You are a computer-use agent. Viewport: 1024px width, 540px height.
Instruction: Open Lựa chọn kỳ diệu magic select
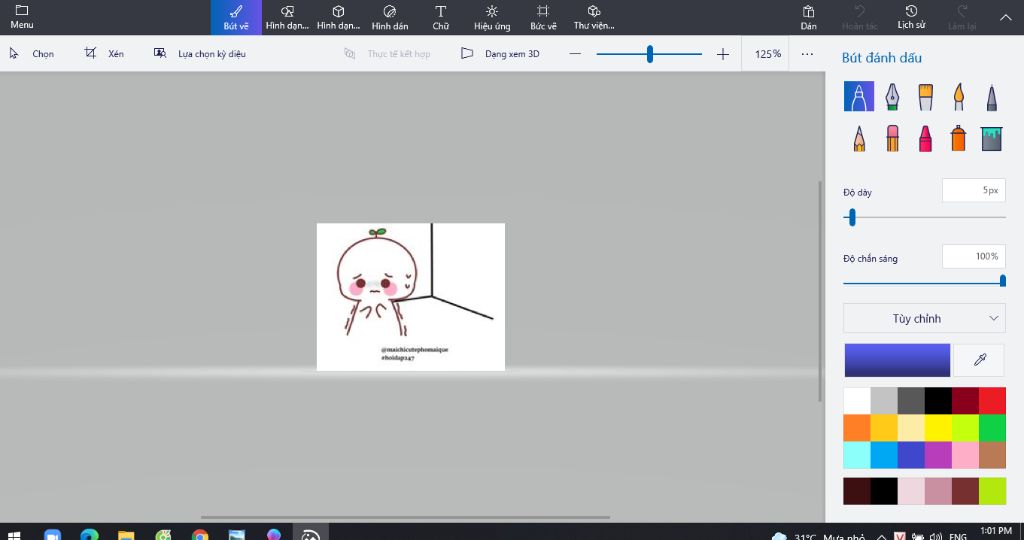pyautogui.click(x=200, y=54)
